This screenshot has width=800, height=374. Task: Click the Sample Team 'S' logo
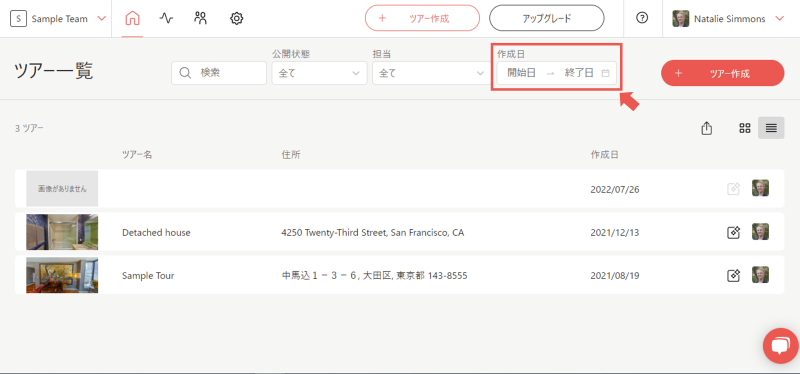point(19,19)
